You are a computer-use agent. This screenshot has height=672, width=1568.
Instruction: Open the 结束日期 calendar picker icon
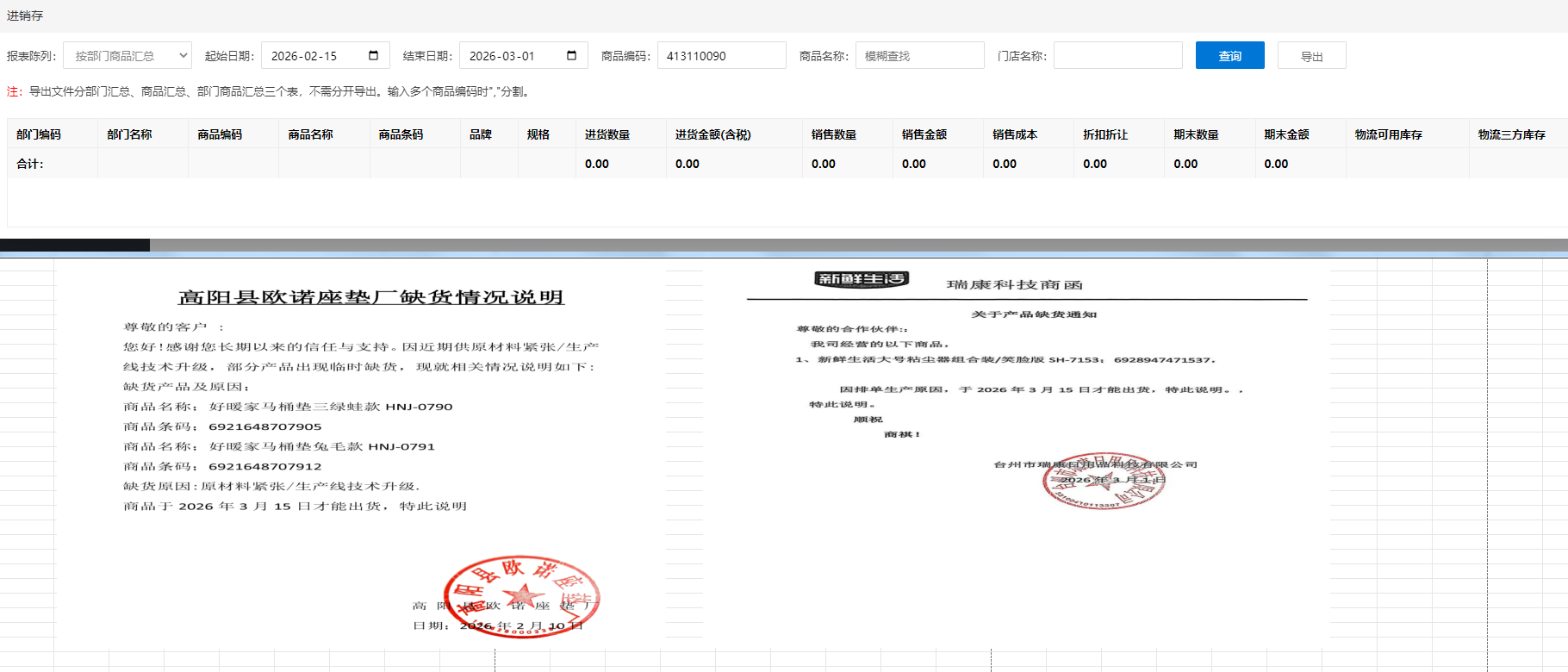click(571, 56)
